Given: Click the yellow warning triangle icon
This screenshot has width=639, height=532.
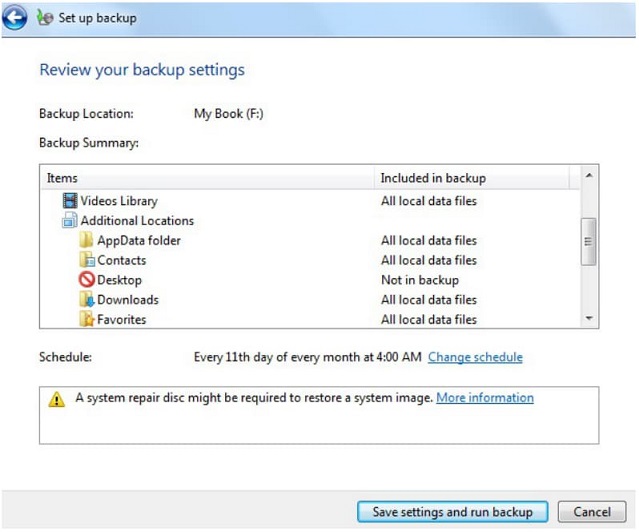Looking at the screenshot, I should pos(57,400).
